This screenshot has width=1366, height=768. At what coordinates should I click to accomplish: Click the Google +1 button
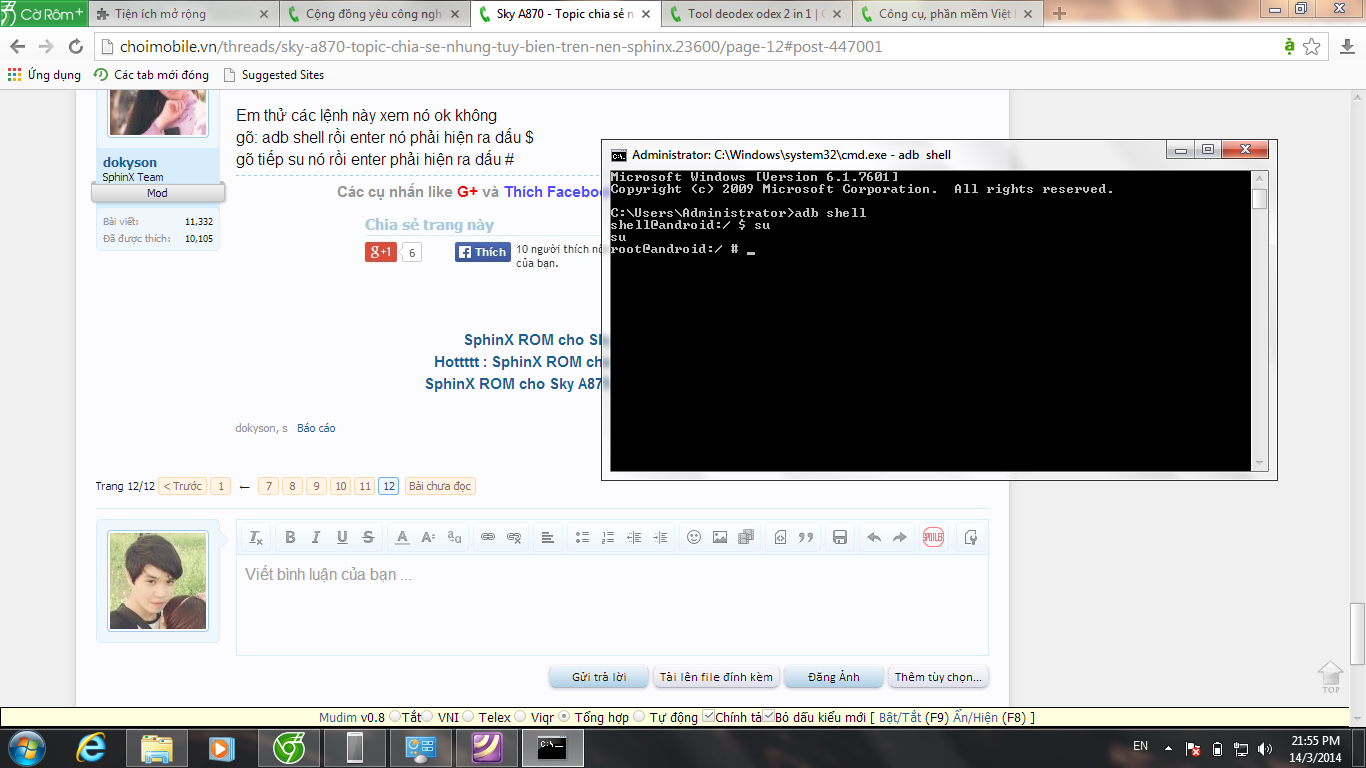[381, 252]
